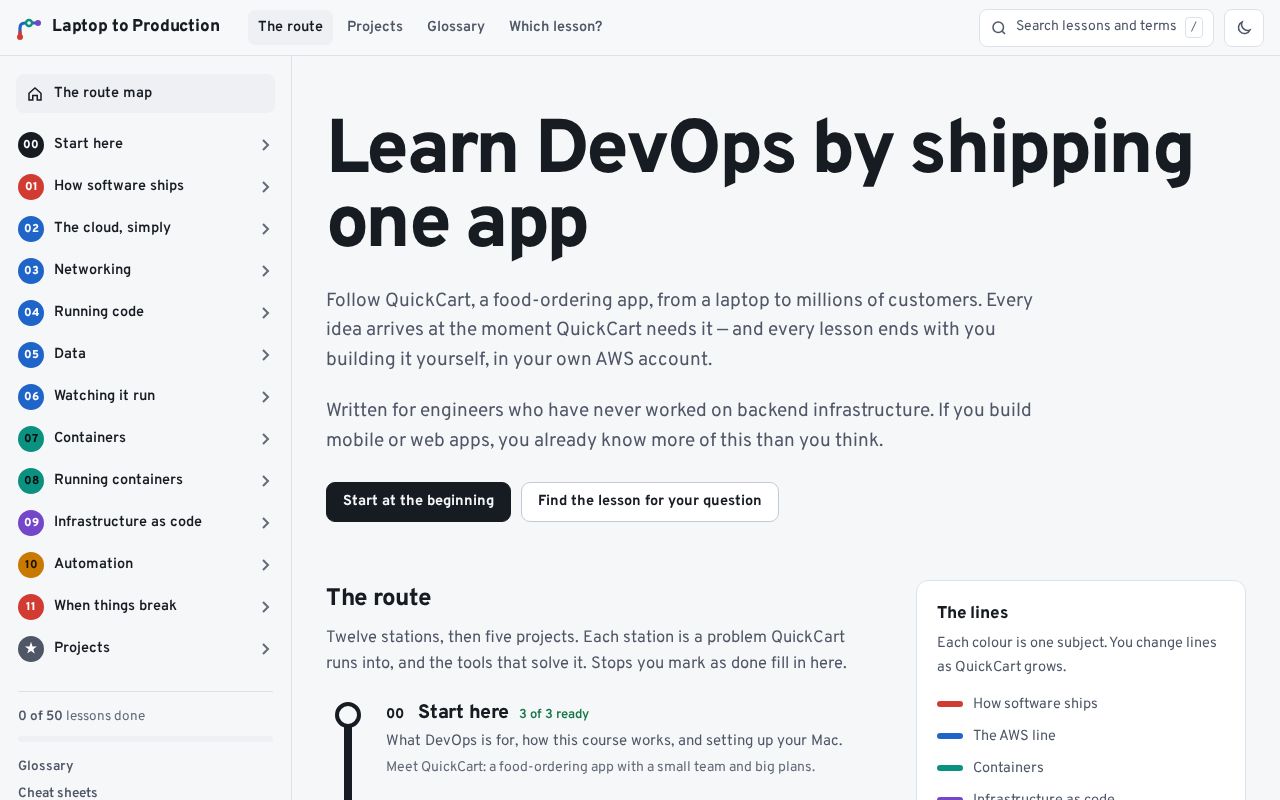The width and height of the screenshot is (1280, 800).
Task: Click the teal Containers line swatch
Action: [x=950, y=768]
